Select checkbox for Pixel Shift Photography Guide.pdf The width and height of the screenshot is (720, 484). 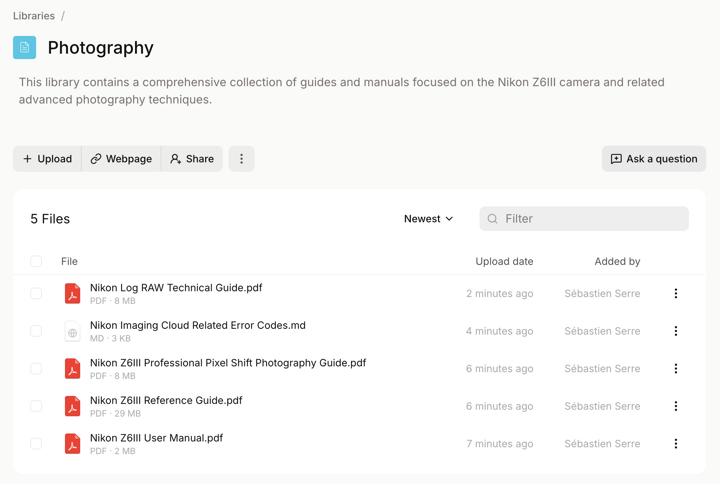click(x=36, y=369)
